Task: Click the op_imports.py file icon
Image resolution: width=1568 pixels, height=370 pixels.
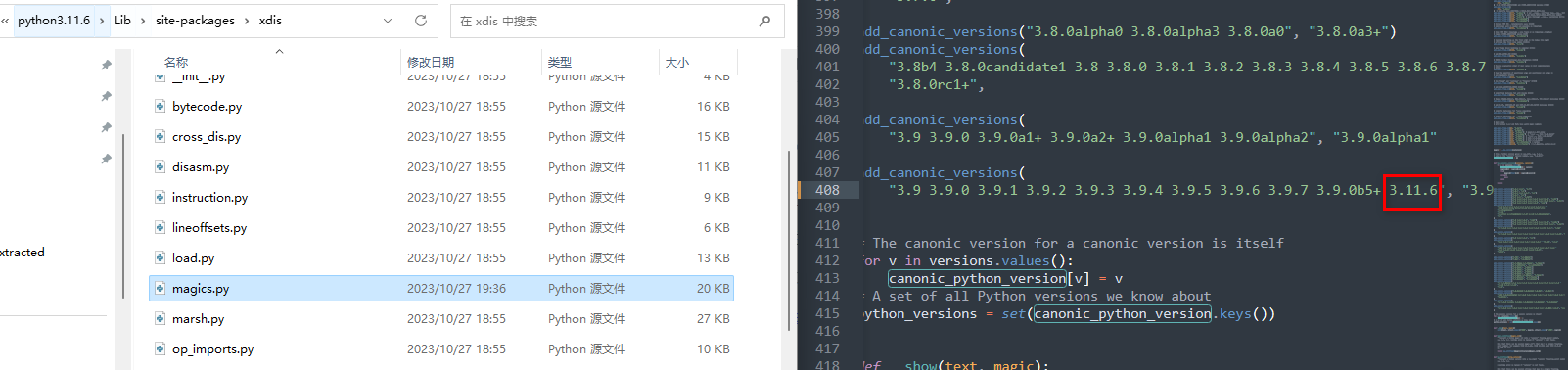Action: point(160,348)
